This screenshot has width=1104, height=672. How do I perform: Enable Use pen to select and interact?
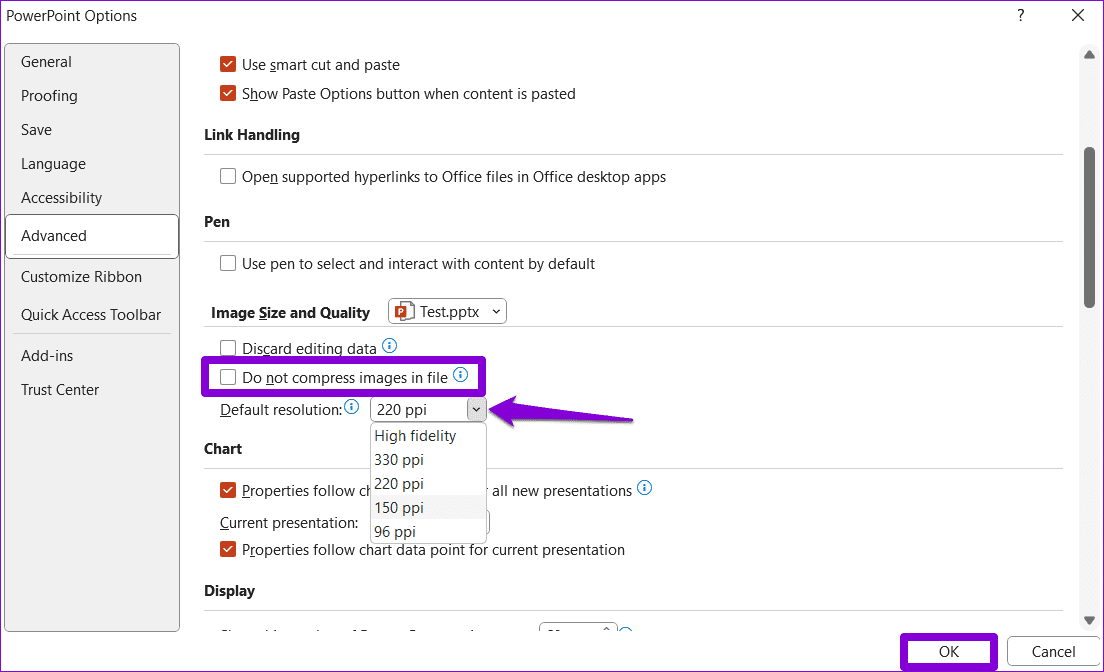[x=228, y=264]
